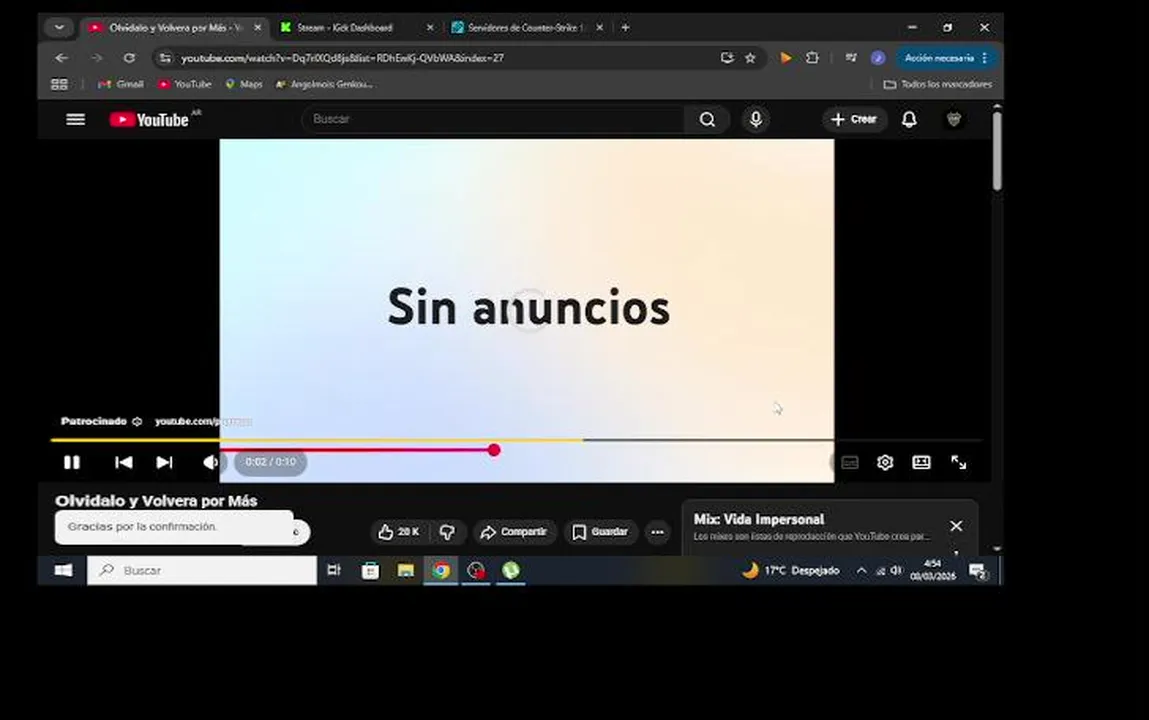Open the Windows Start menu
1149x720 pixels.
pyautogui.click(x=63, y=571)
